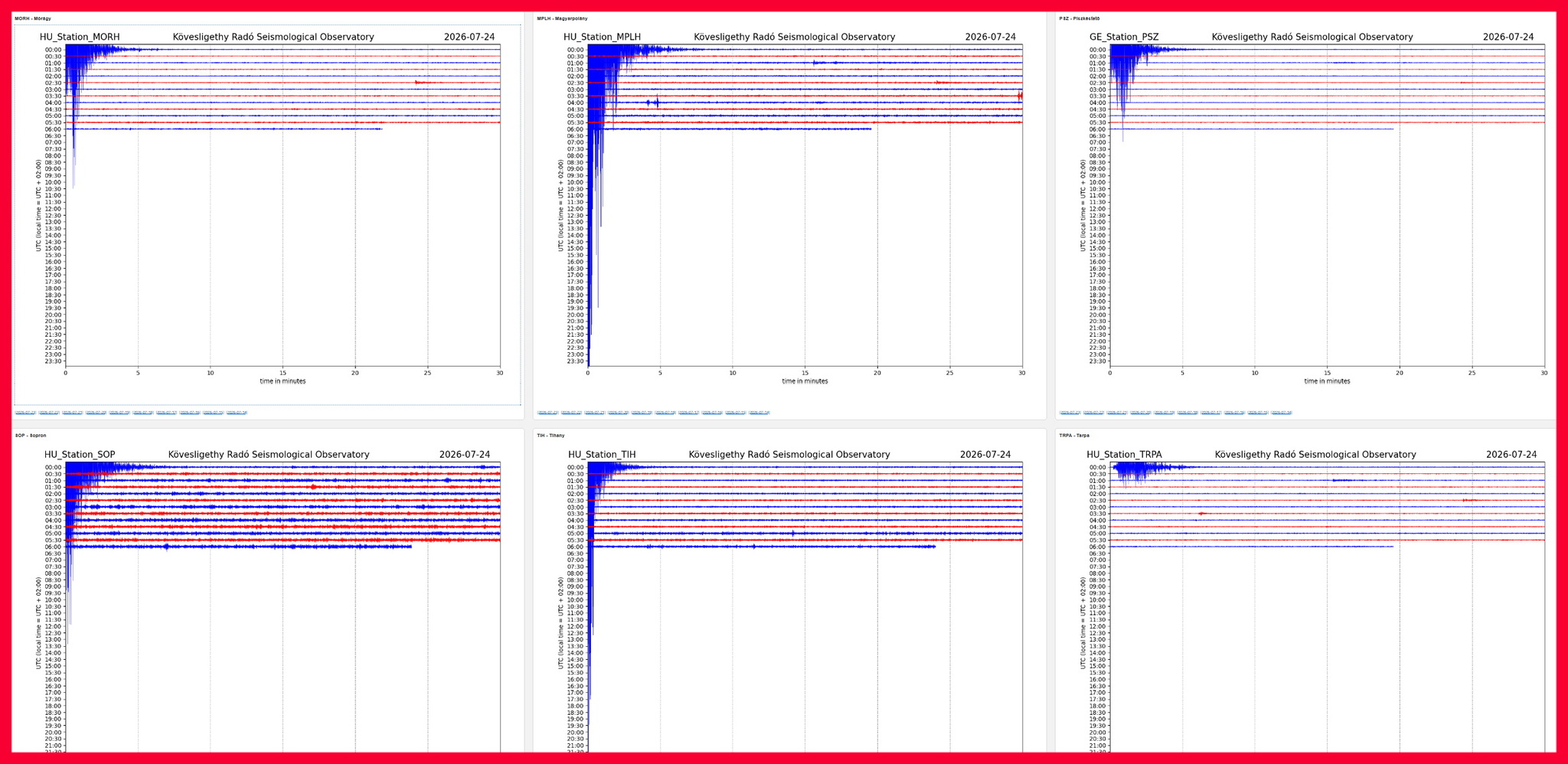1568x764 pixels.
Task: Open the 2026-07-21 link under MPLH panel
Action: (595, 413)
